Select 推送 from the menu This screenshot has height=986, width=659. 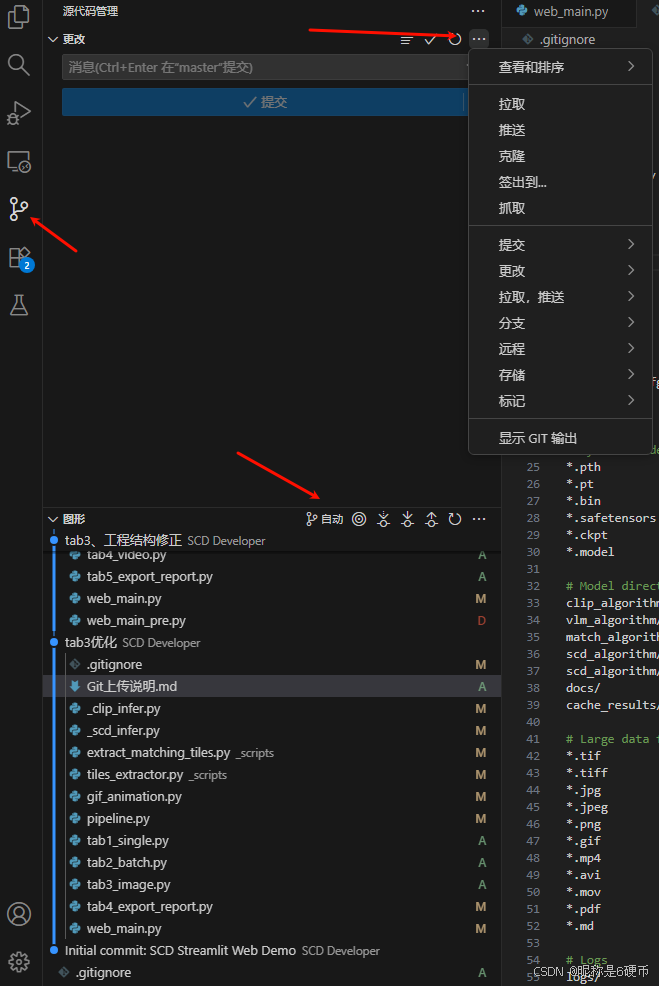pos(560,130)
